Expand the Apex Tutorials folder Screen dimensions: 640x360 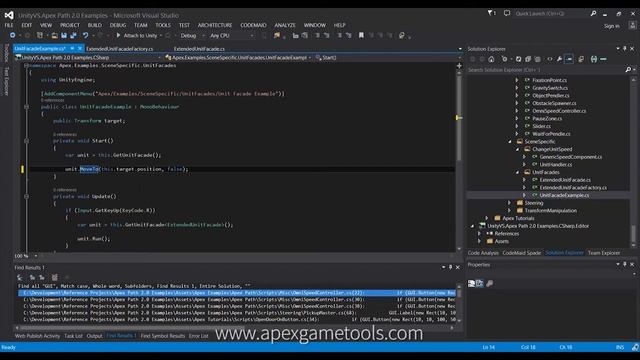(487, 218)
